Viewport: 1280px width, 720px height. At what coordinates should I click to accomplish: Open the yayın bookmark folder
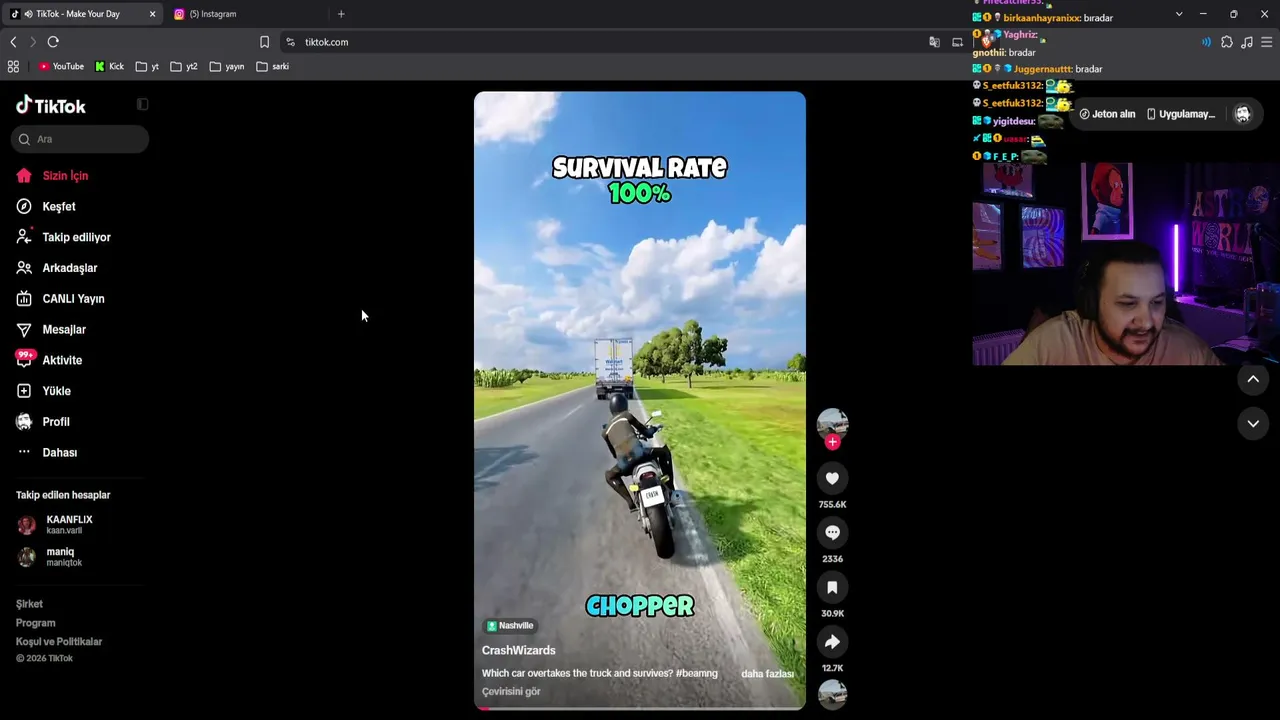[x=227, y=66]
